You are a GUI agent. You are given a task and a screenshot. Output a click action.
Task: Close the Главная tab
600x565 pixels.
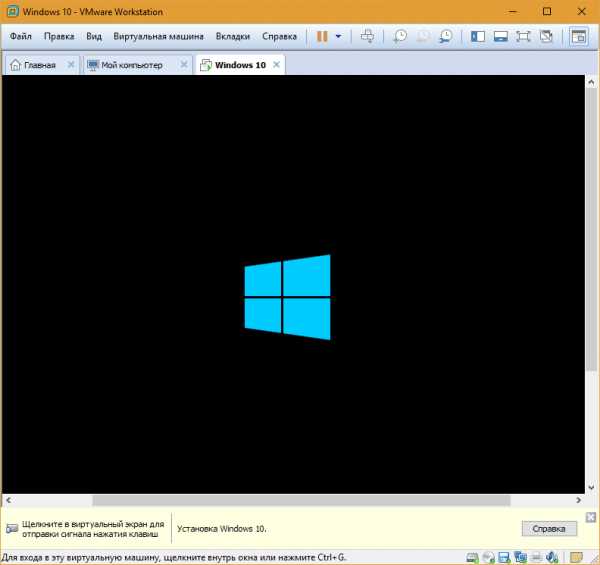tap(71, 65)
